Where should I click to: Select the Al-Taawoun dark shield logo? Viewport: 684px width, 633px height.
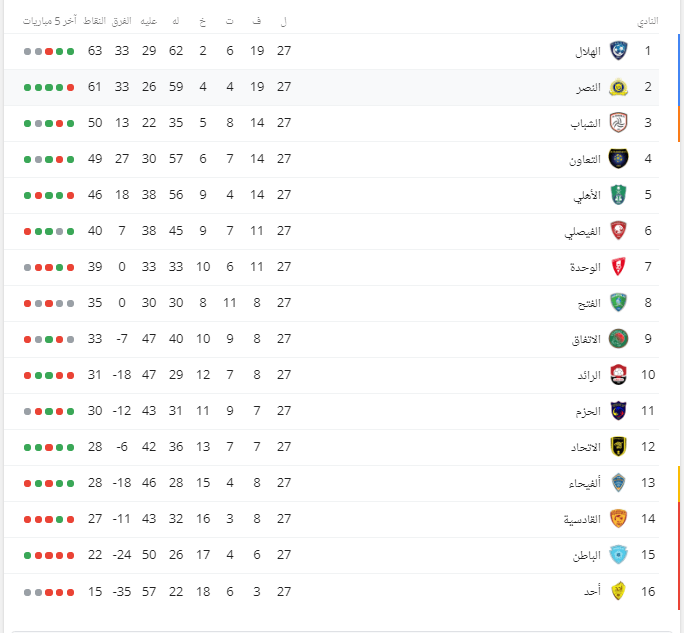(618, 159)
